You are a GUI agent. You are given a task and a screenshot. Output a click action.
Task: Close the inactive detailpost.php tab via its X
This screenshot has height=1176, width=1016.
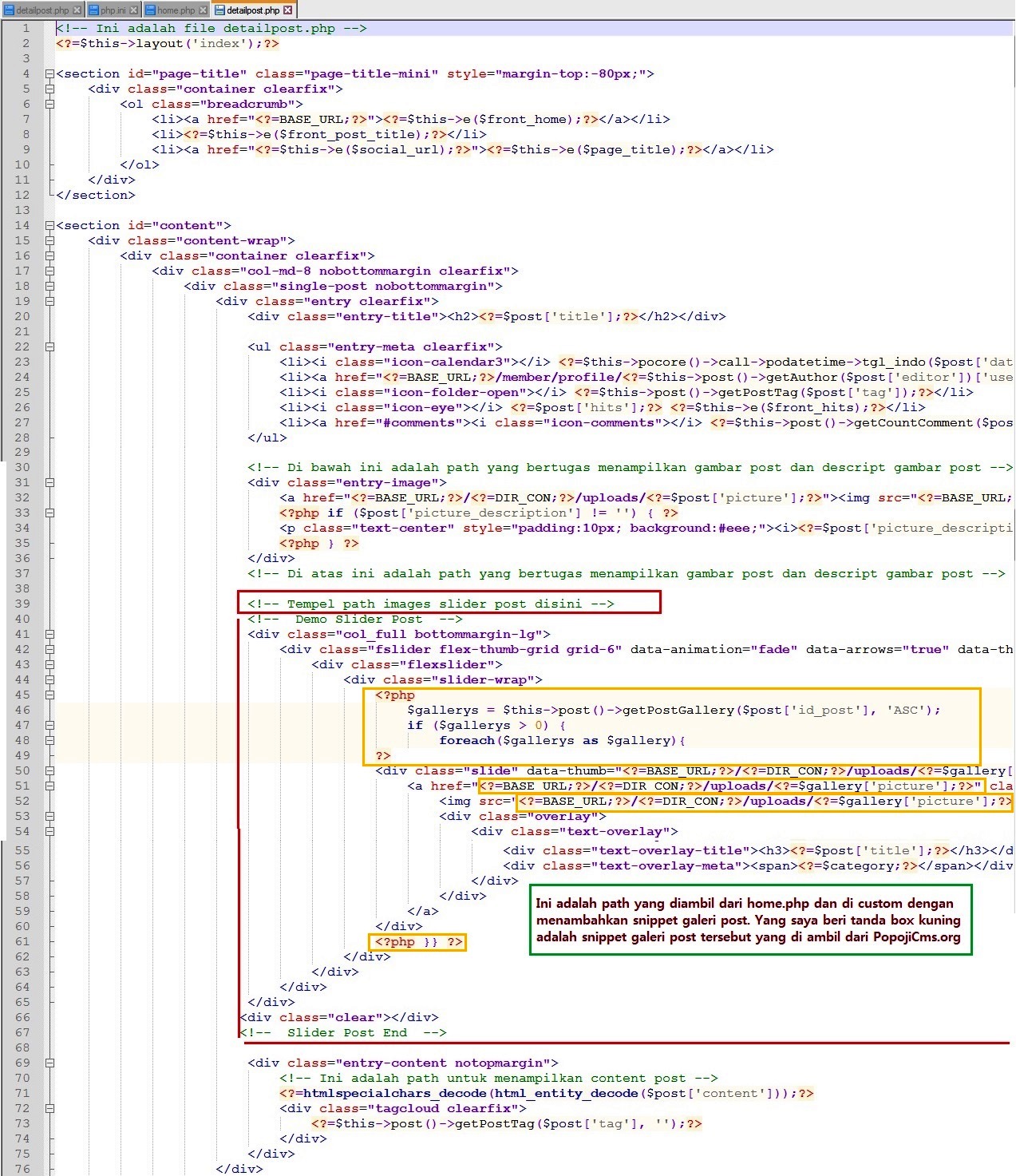pyautogui.click(x=77, y=10)
